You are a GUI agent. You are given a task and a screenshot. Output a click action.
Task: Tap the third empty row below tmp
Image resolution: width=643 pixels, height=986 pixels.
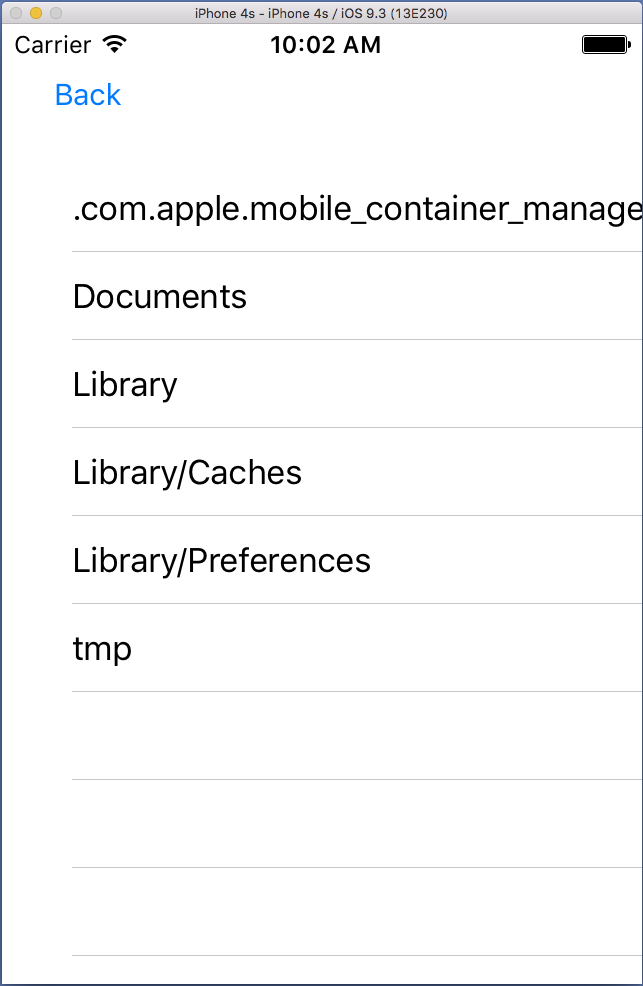[356, 912]
